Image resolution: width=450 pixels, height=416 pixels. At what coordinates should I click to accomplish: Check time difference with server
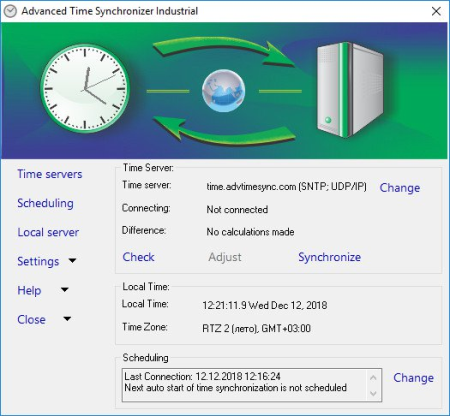[138, 257]
